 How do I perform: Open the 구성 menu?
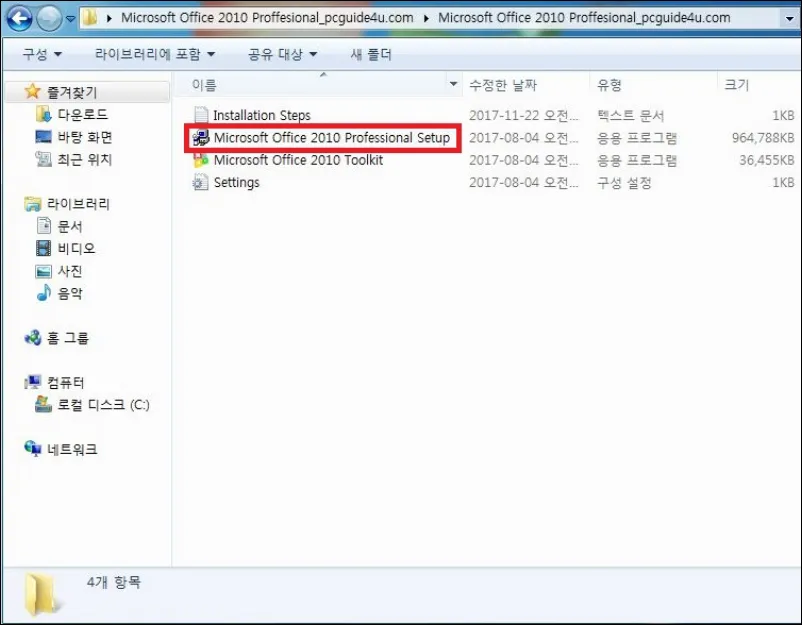[42, 54]
